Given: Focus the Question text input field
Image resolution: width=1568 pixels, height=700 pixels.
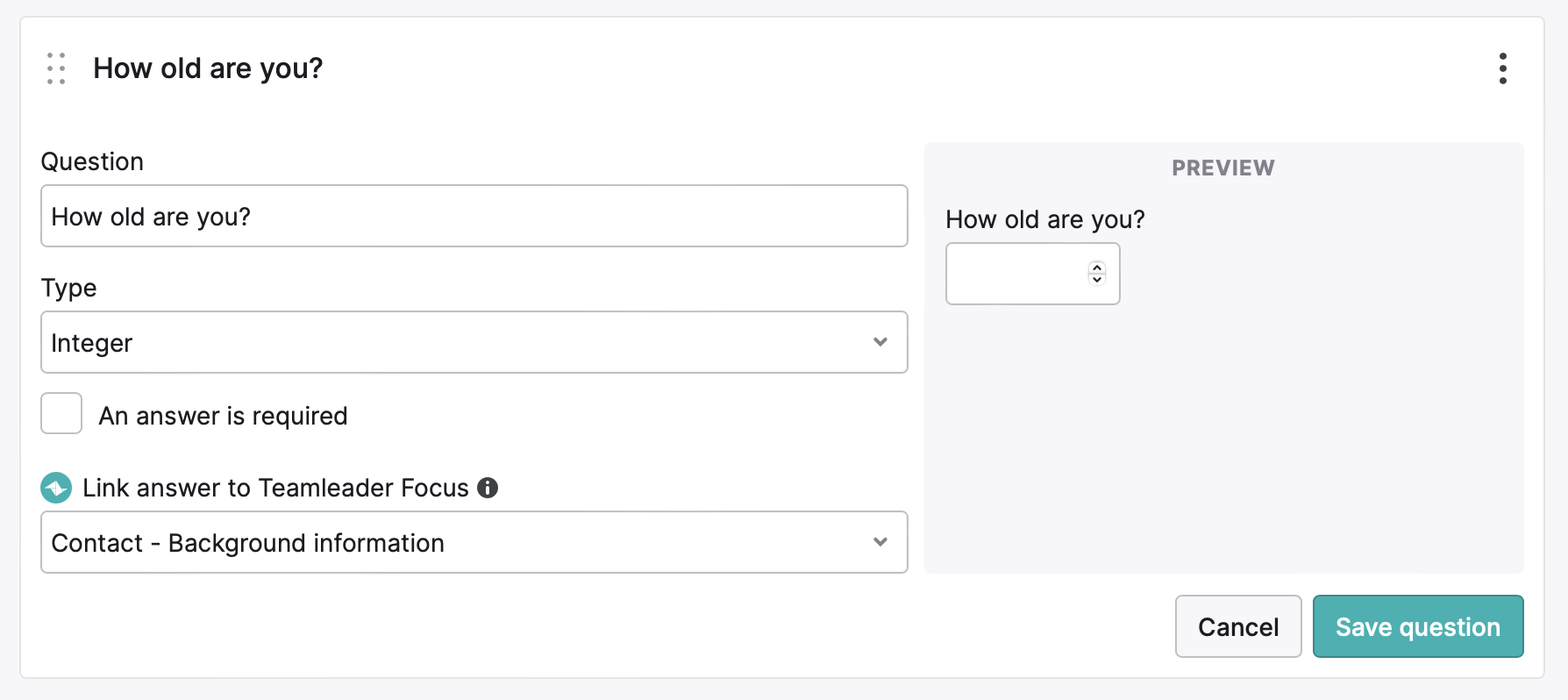Looking at the screenshot, I should [x=474, y=216].
